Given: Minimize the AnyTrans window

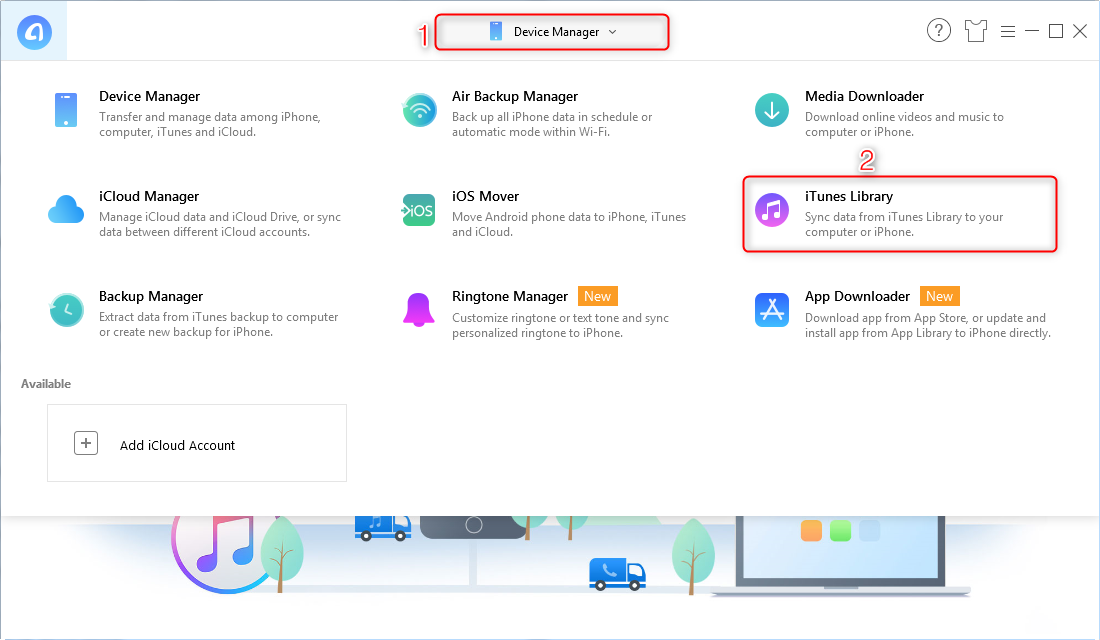Looking at the screenshot, I should (x=1032, y=32).
